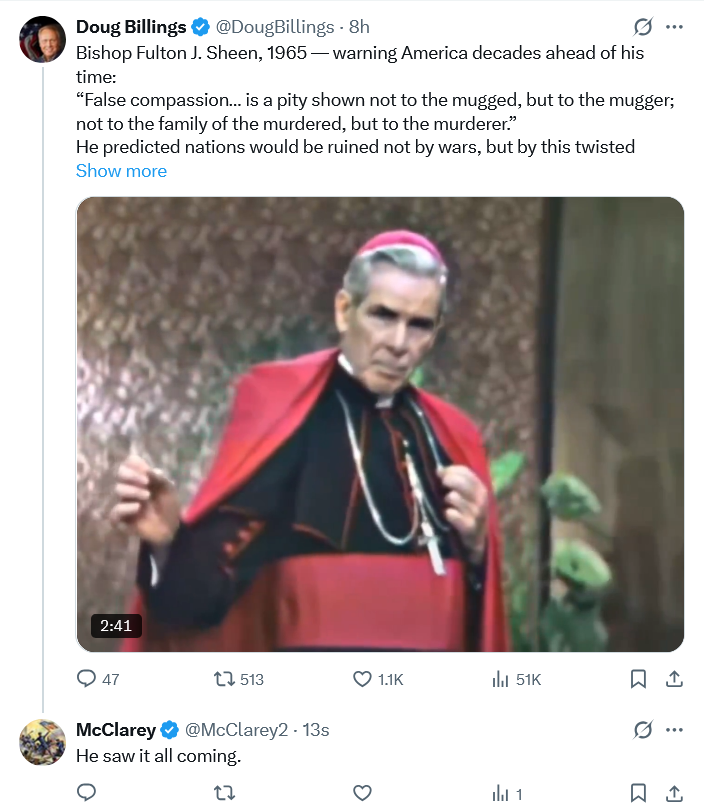704x810 pixels.
Task: Reply to McClarey's comment
Action: tap(88, 794)
